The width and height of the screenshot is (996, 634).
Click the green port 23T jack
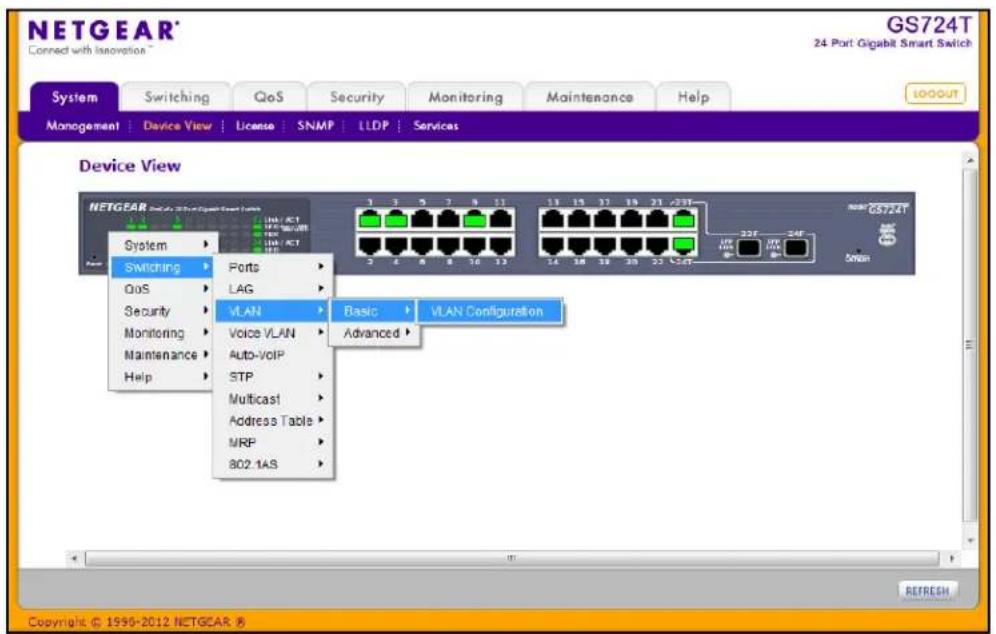click(x=683, y=220)
